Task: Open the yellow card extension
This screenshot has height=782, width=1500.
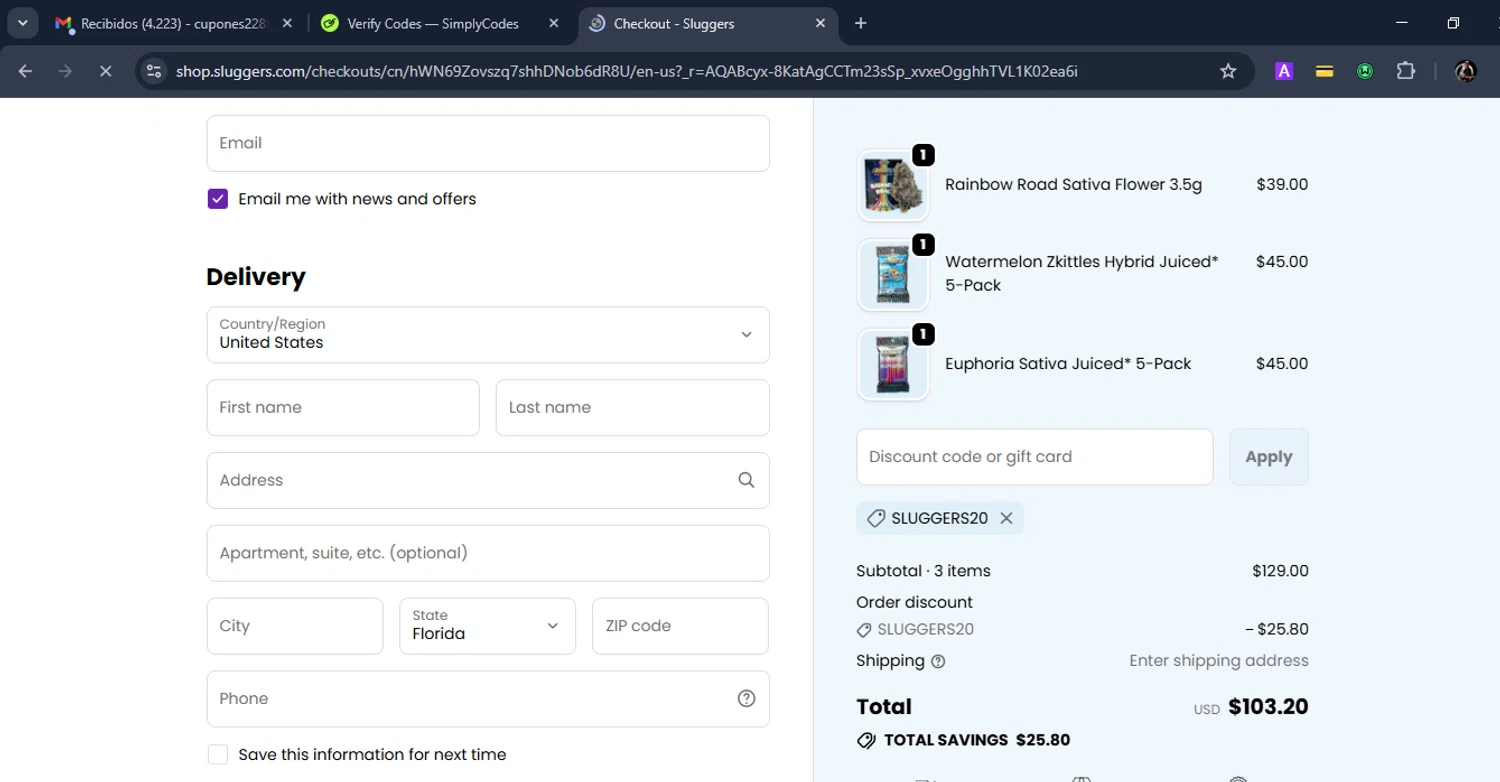Action: tap(1325, 71)
